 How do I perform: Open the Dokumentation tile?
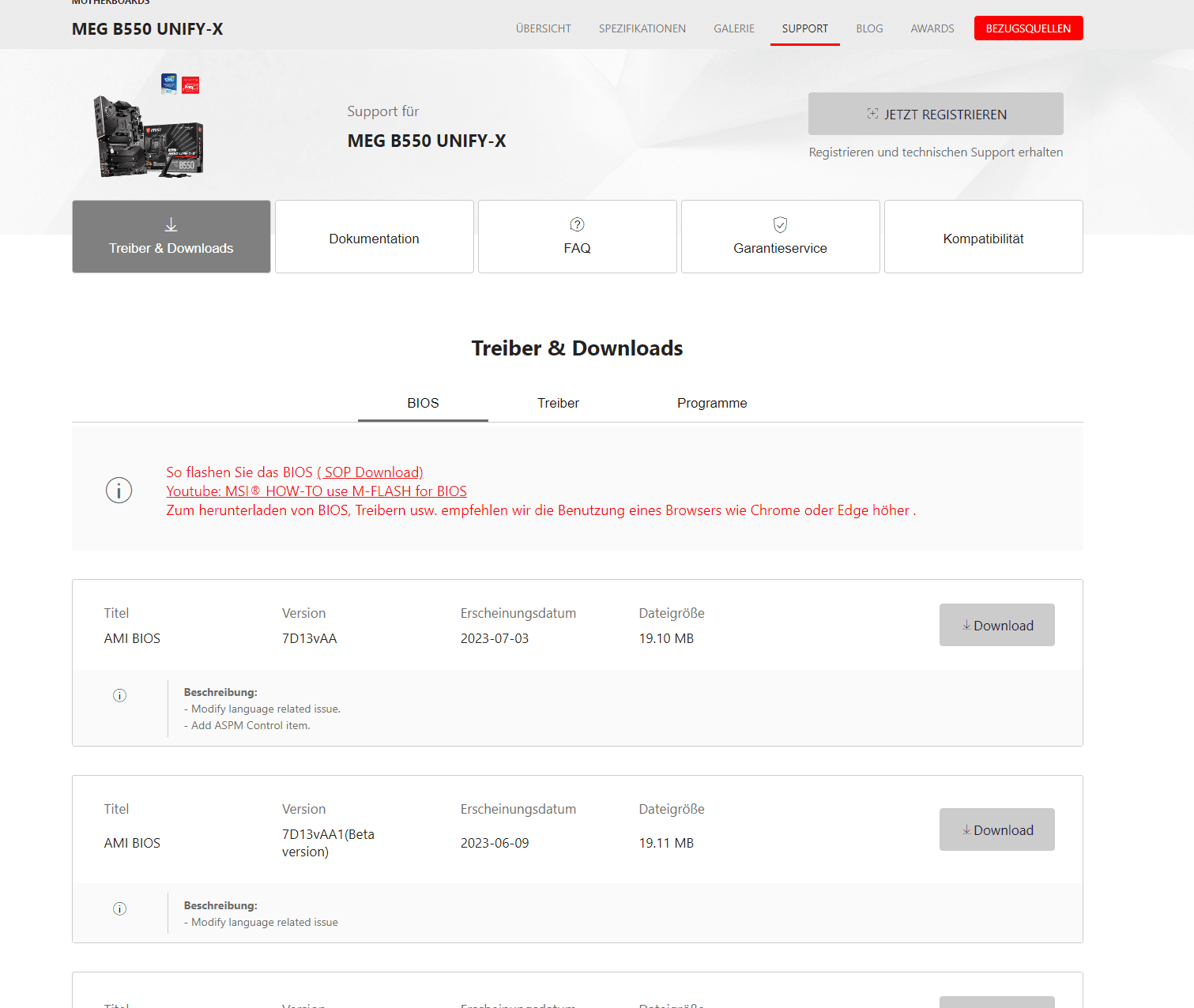(375, 236)
